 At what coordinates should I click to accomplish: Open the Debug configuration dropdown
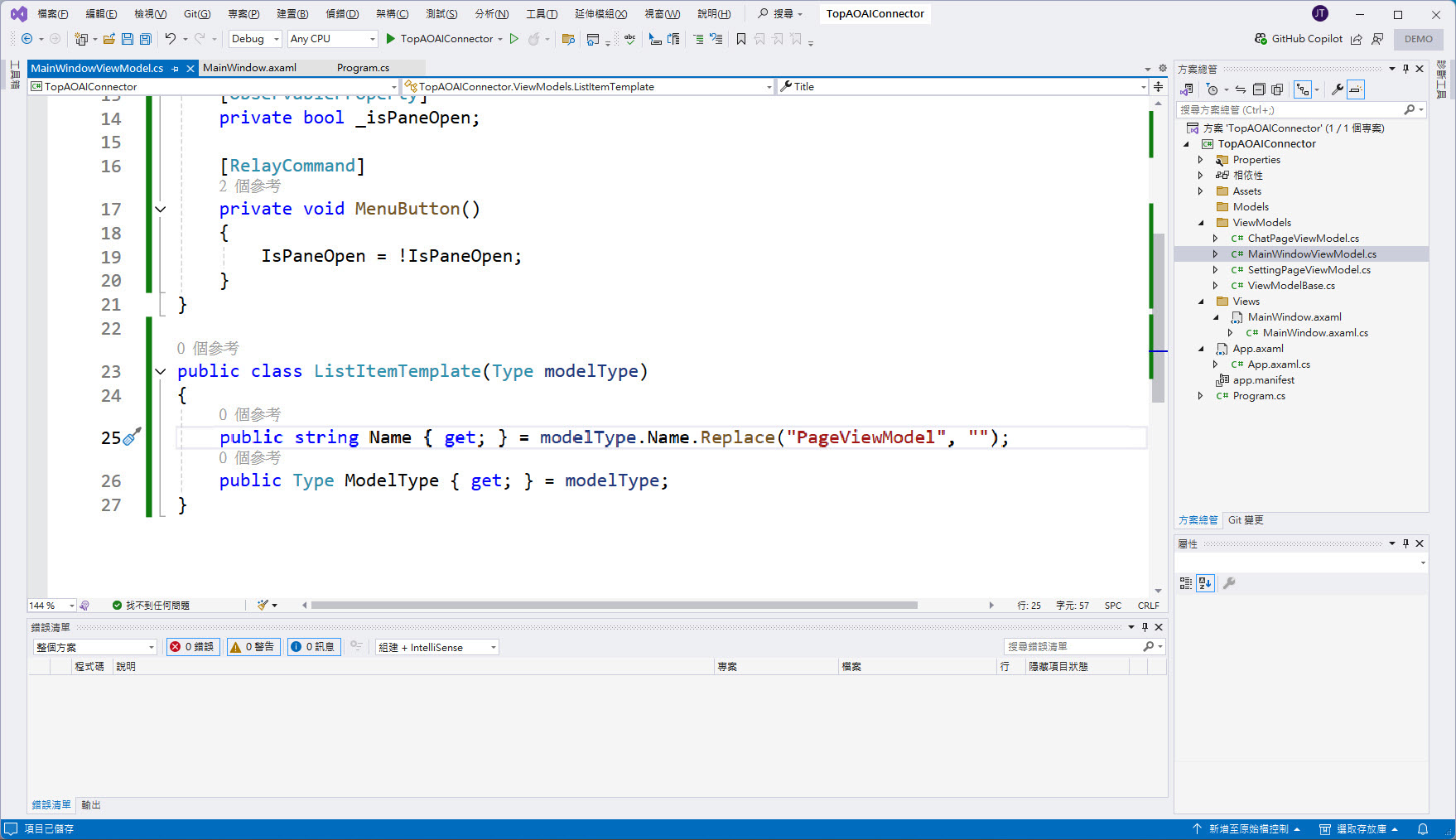tap(255, 39)
